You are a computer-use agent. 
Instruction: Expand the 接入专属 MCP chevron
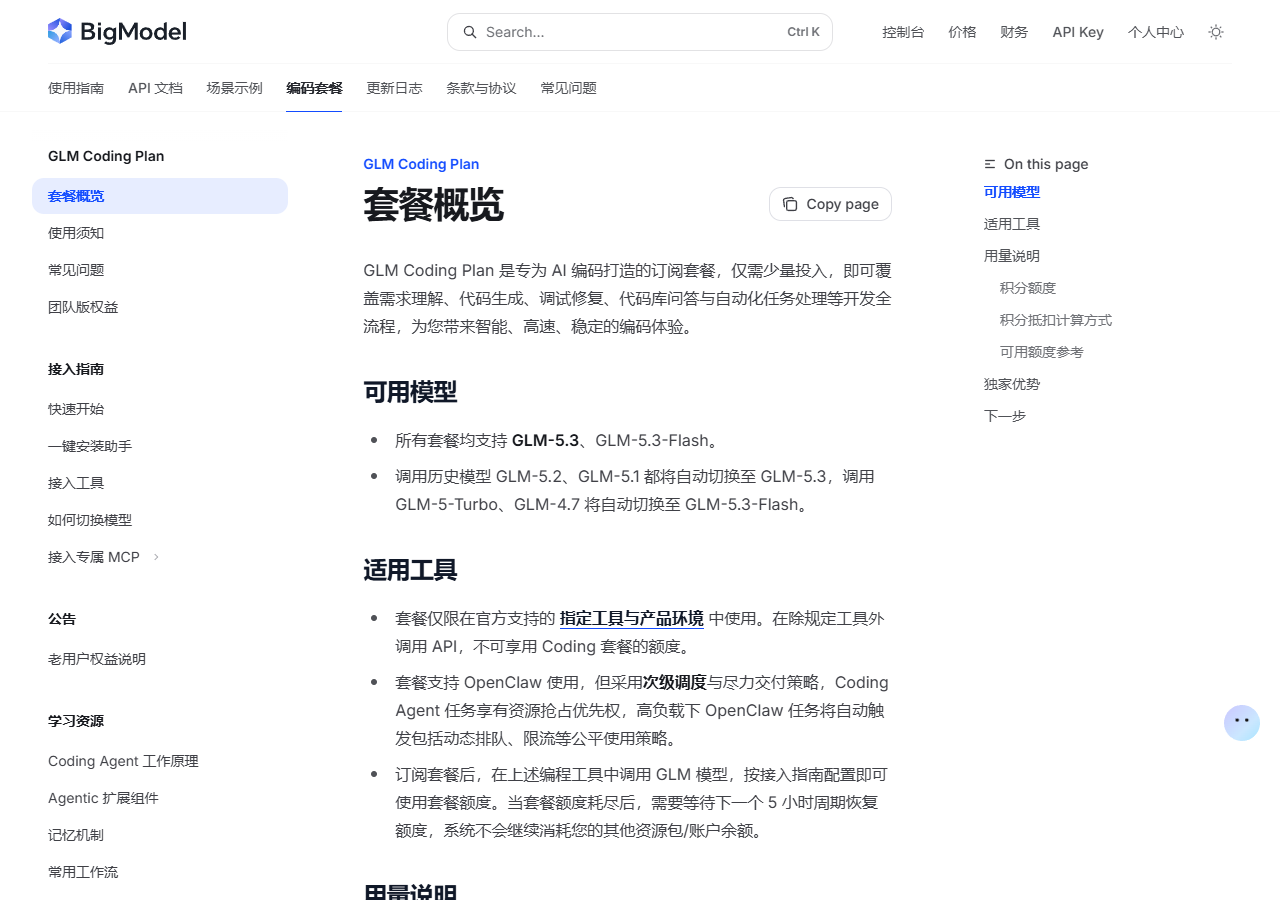pos(156,557)
